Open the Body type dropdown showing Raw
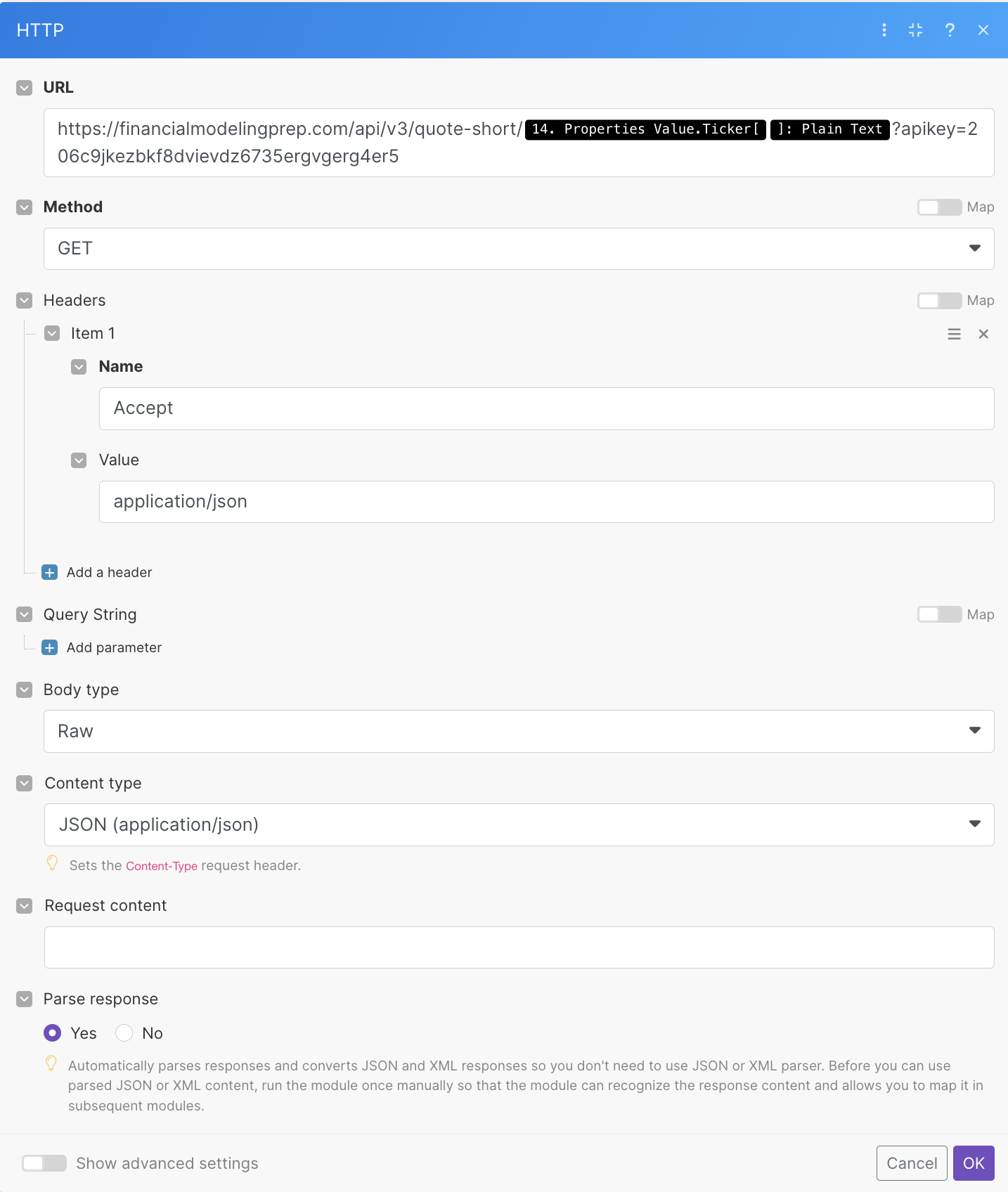Screen dimensions: 1008x1192 click(x=518, y=731)
